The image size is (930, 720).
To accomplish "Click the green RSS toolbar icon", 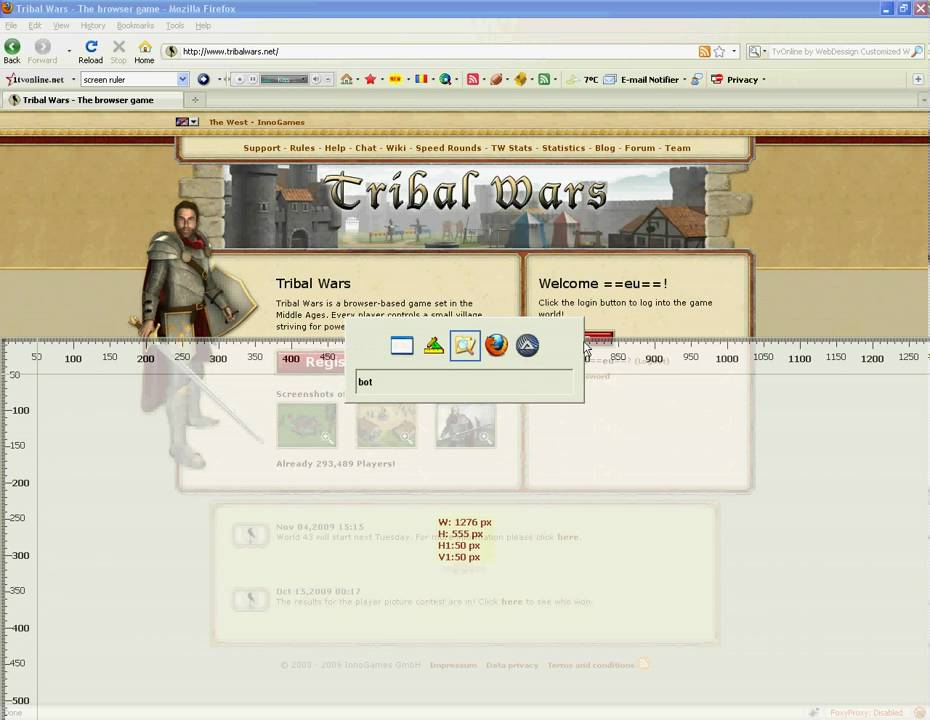I will click(544, 79).
